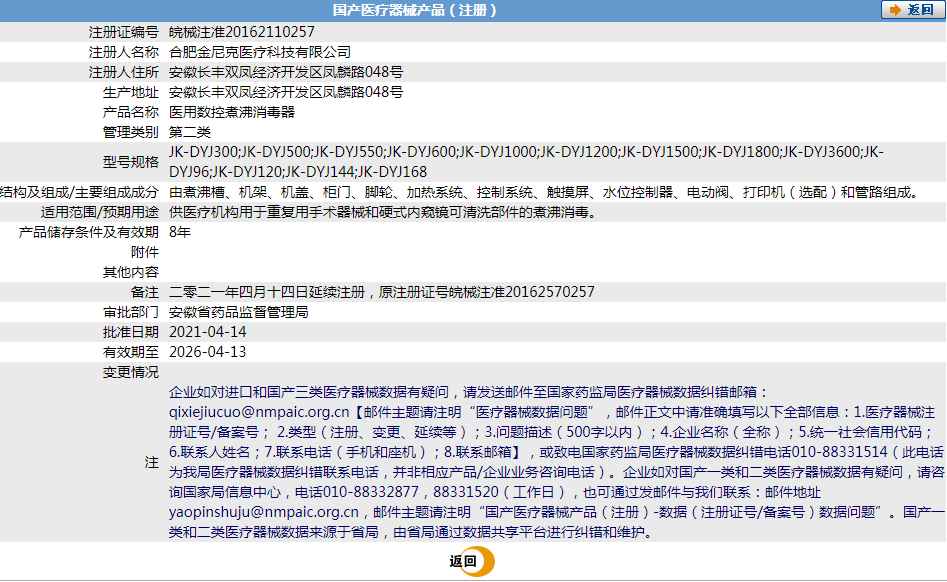Click the 第二类 management category value
This screenshot has height=582, width=947.
pos(190,132)
